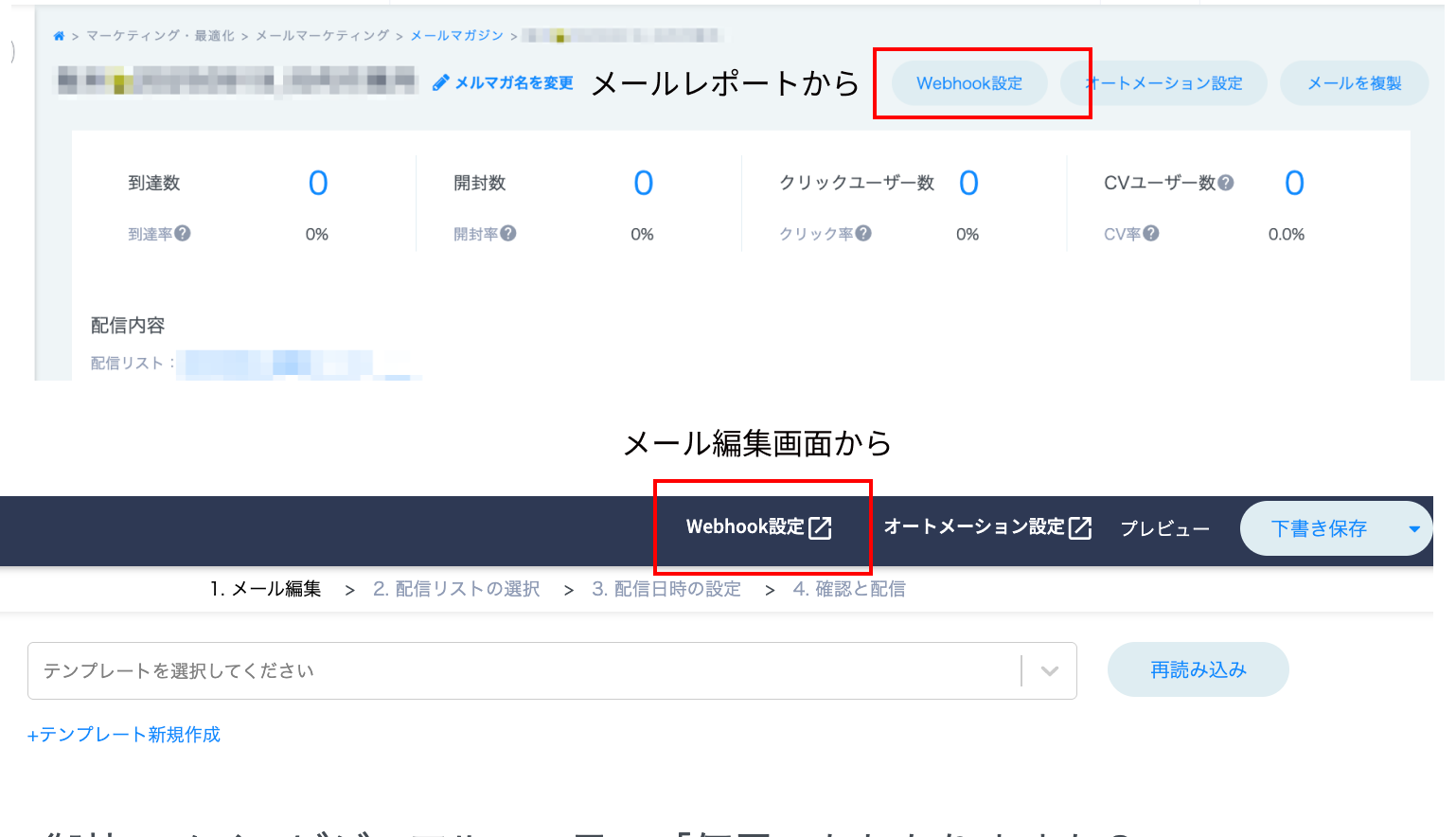Screen dimensions: 1456x837
Task: Click help icon beside 到達率
Action: point(183,233)
